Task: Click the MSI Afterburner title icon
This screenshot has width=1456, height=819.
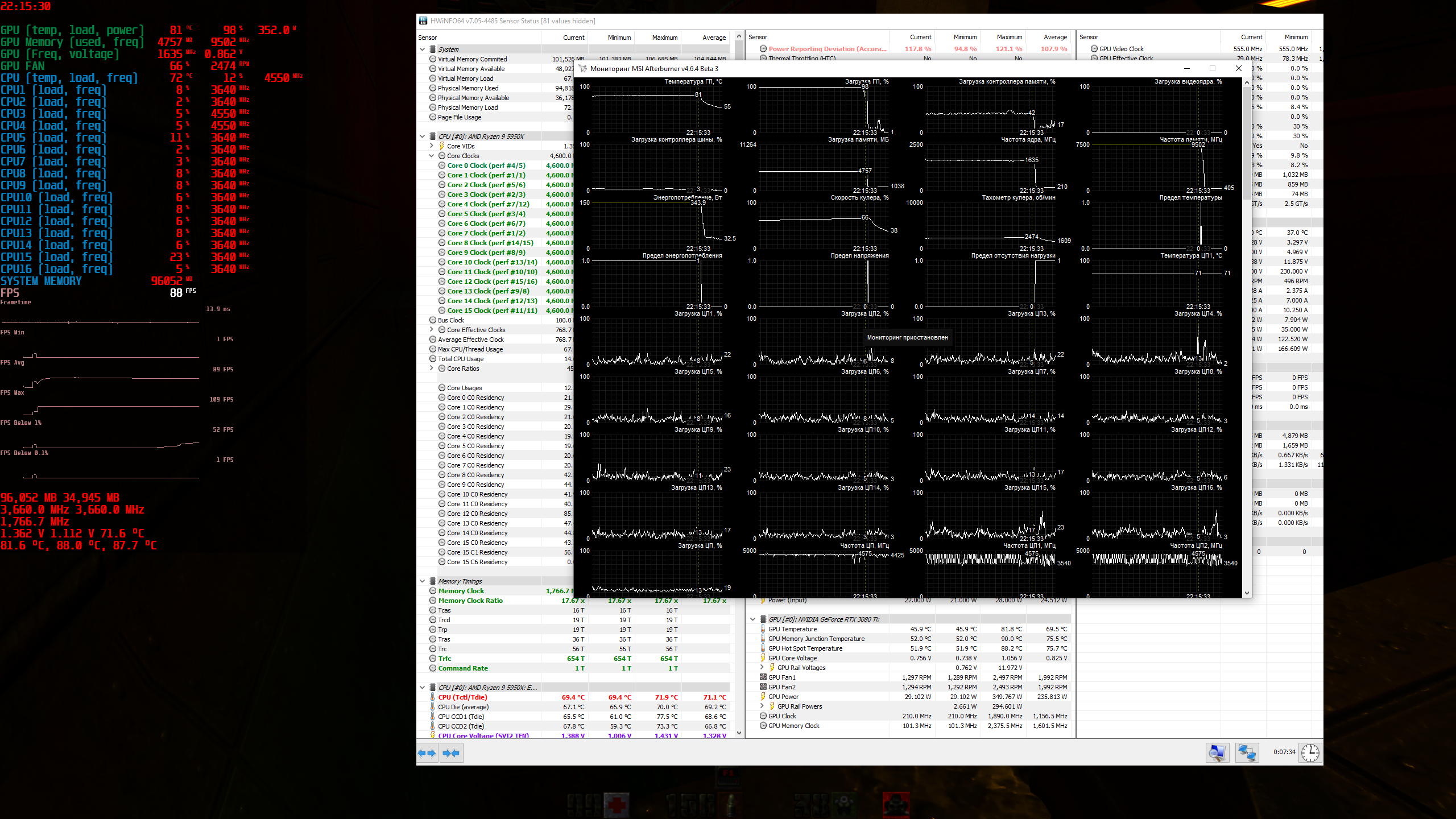Action: click(x=582, y=69)
